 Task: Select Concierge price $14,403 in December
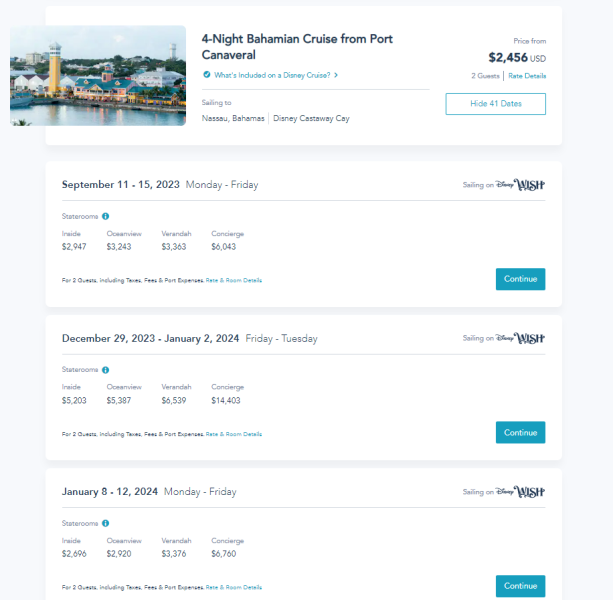[227, 400]
